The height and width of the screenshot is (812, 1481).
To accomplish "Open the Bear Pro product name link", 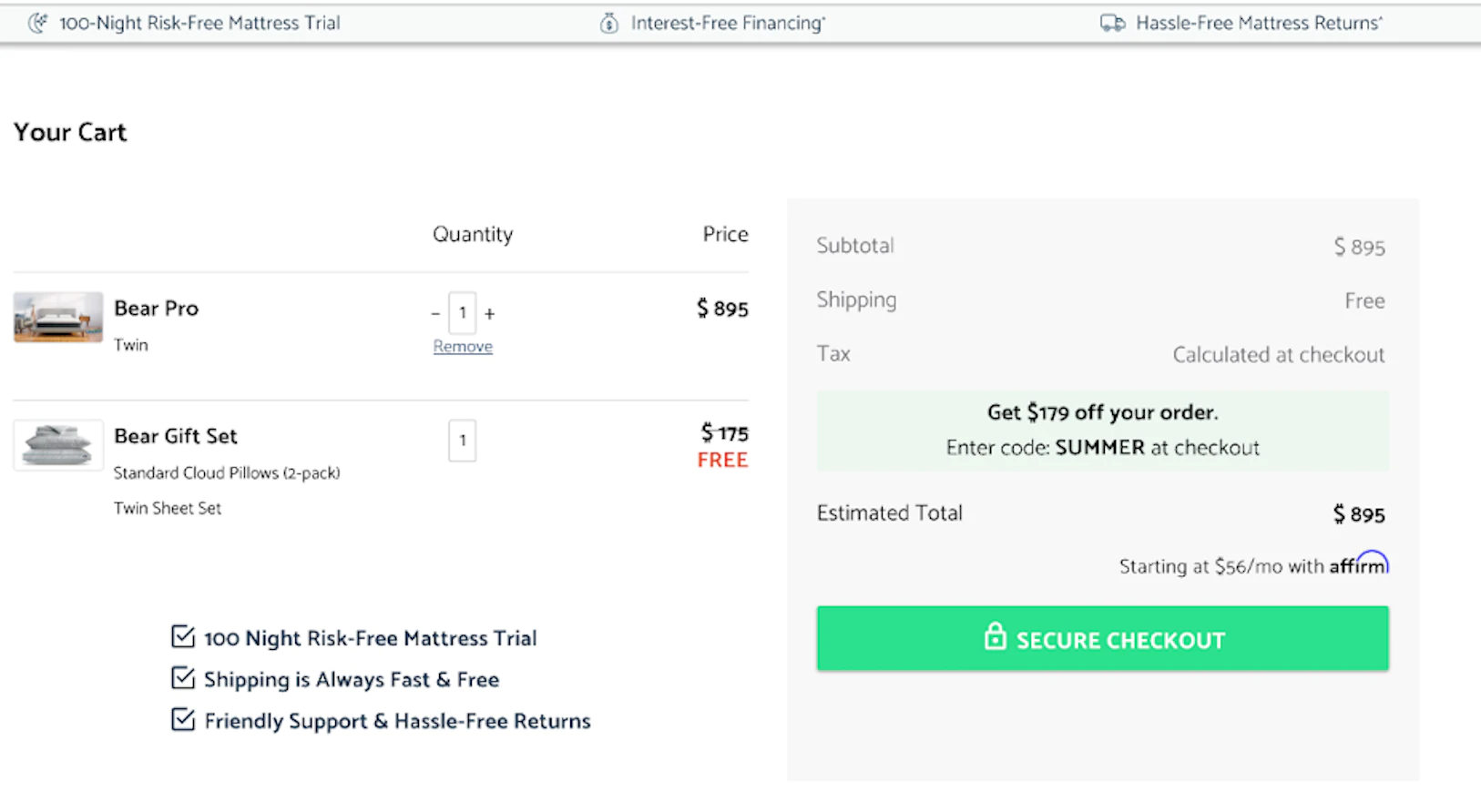I will (156, 309).
